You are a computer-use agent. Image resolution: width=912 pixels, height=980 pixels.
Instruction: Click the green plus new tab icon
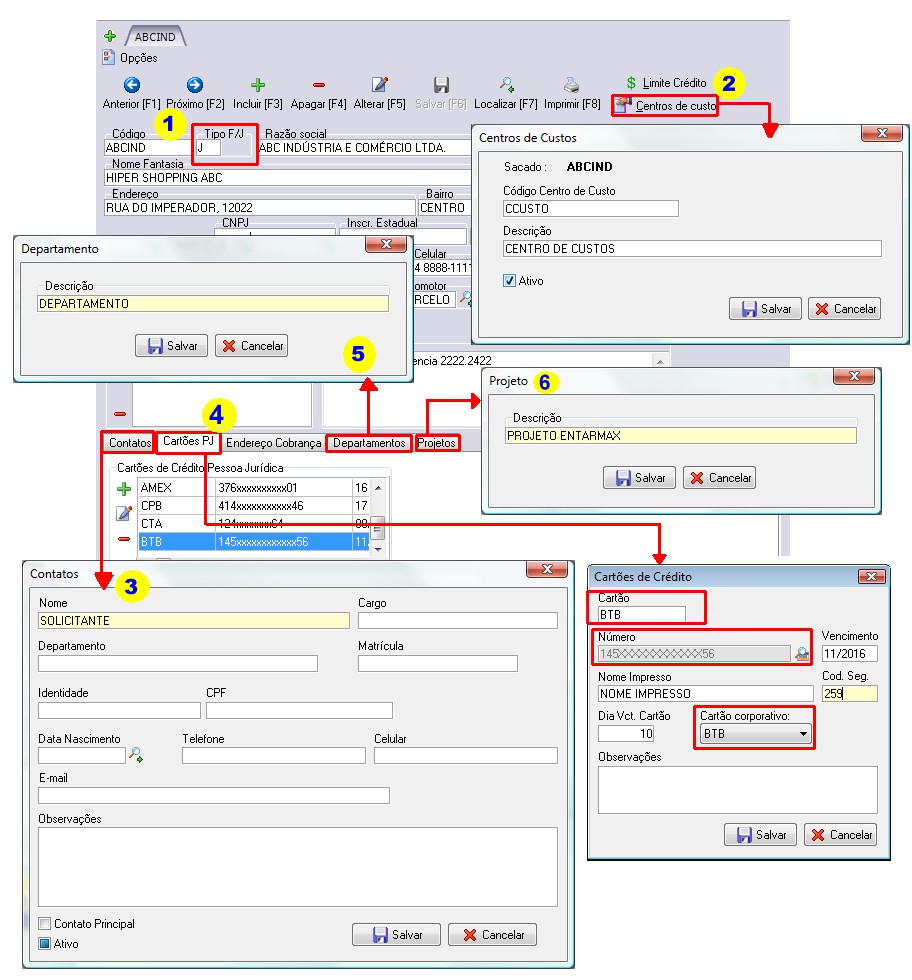tap(110, 36)
